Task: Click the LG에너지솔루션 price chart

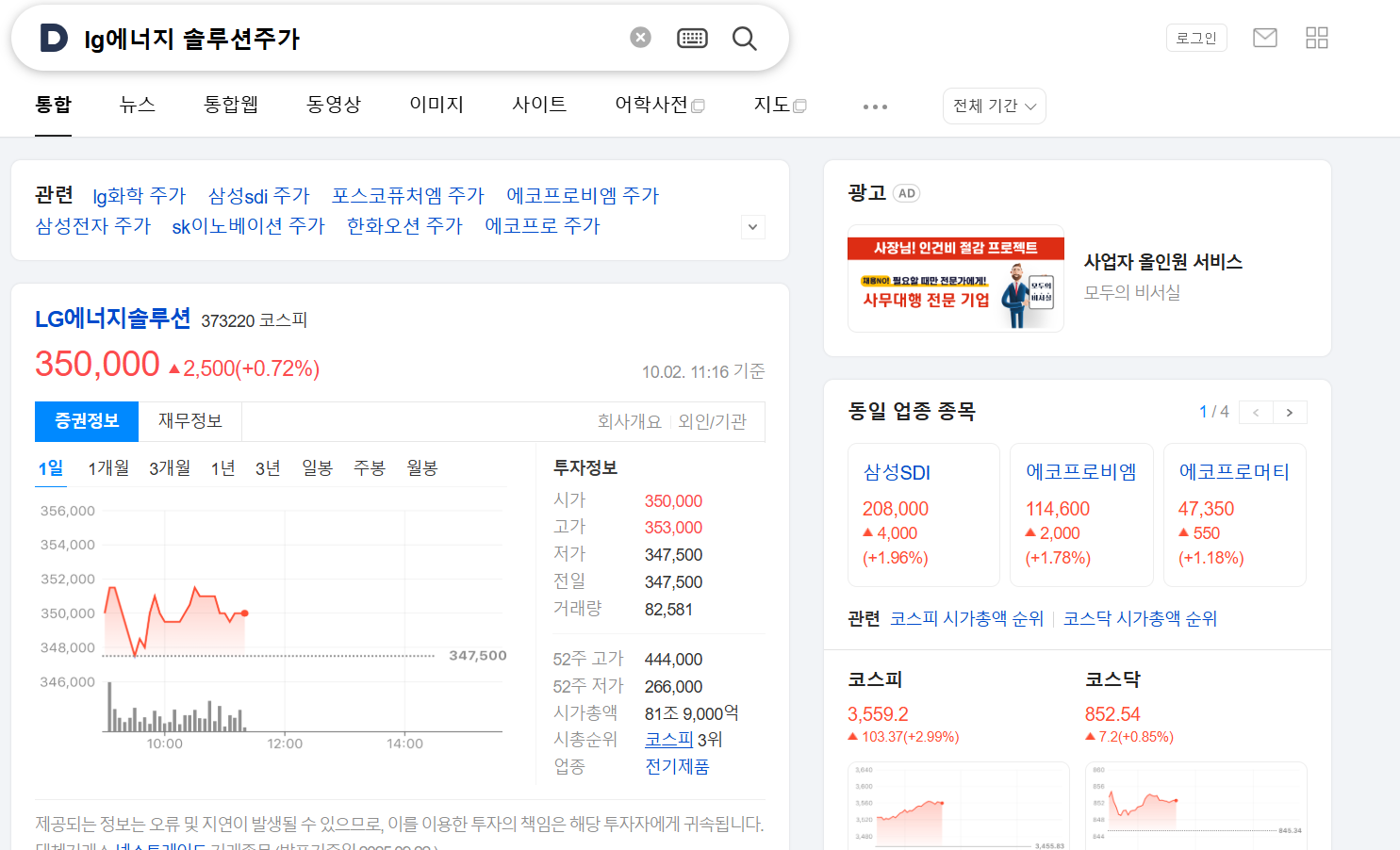Action: click(273, 622)
